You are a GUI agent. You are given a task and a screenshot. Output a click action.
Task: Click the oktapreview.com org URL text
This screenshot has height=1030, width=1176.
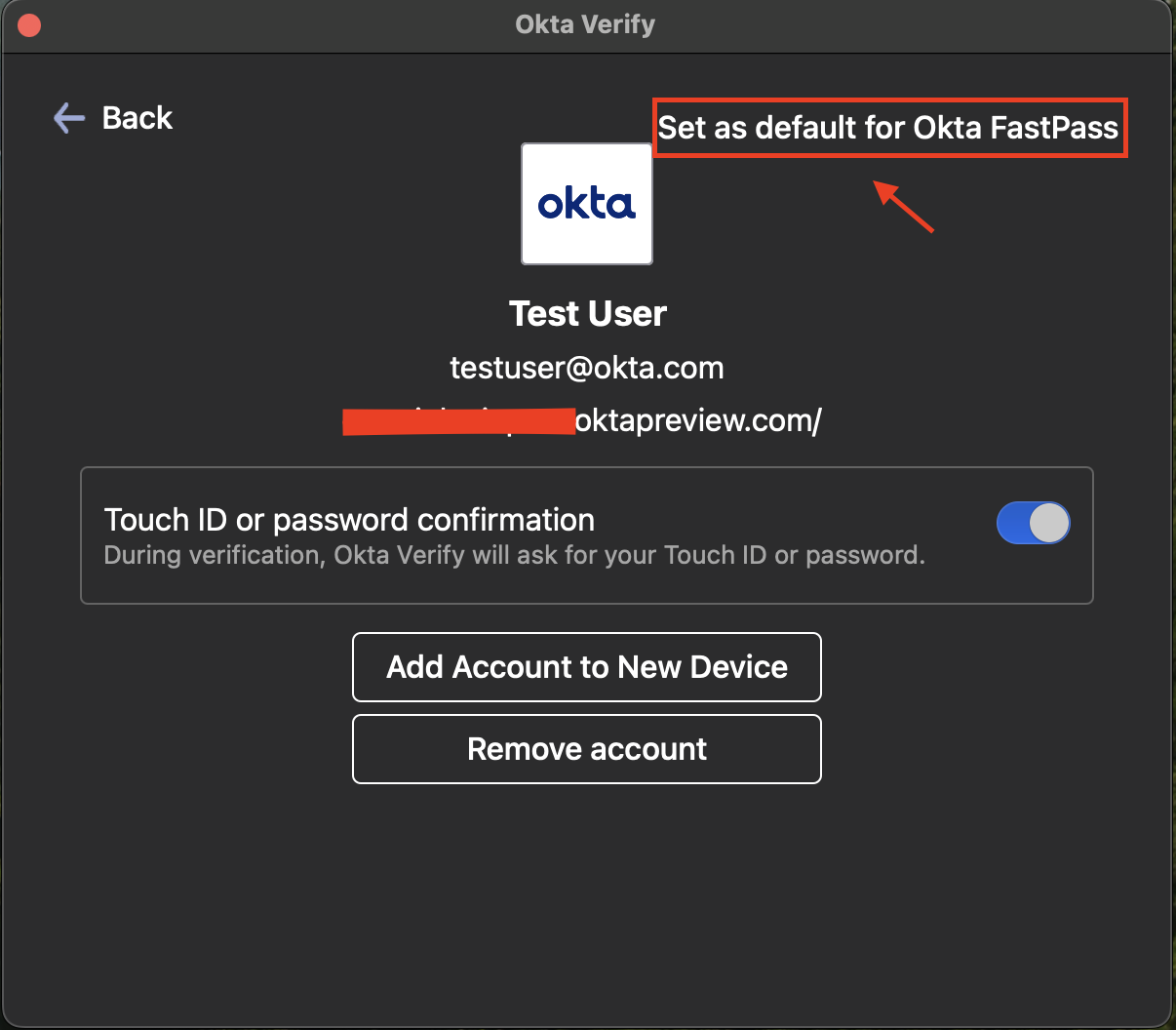[x=698, y=420]
